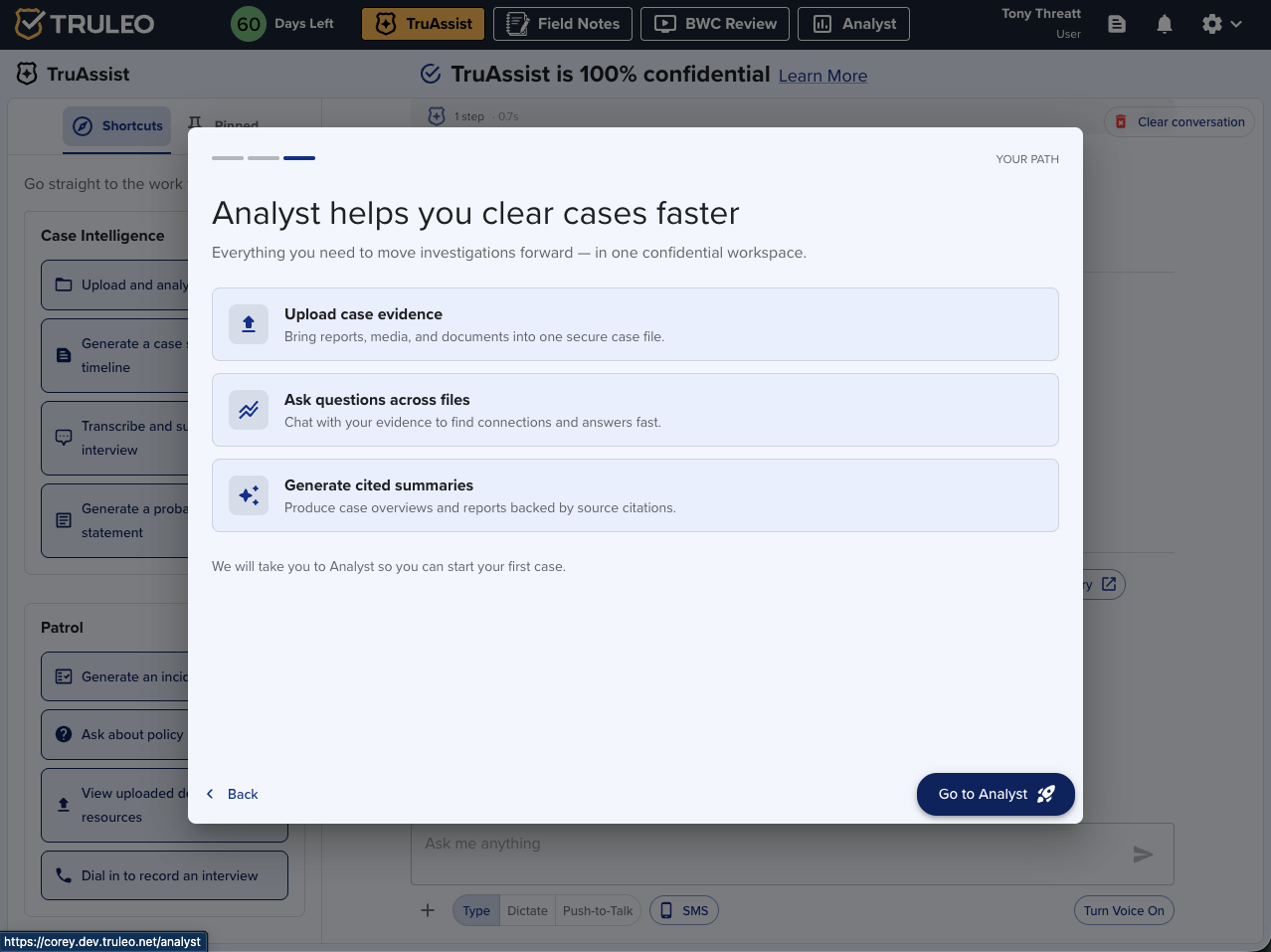Open the BWC Review tab

715,24
